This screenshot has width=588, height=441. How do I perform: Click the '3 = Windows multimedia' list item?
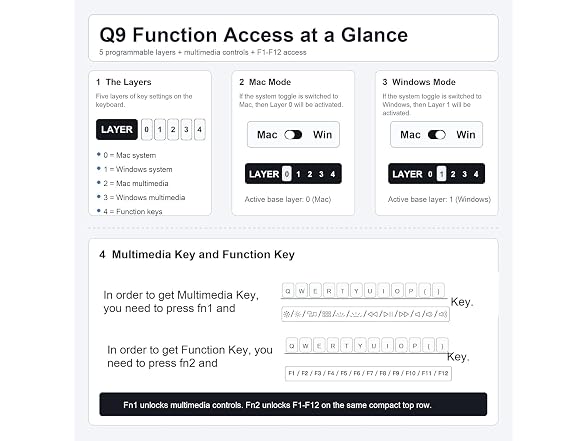coord(144,197)
